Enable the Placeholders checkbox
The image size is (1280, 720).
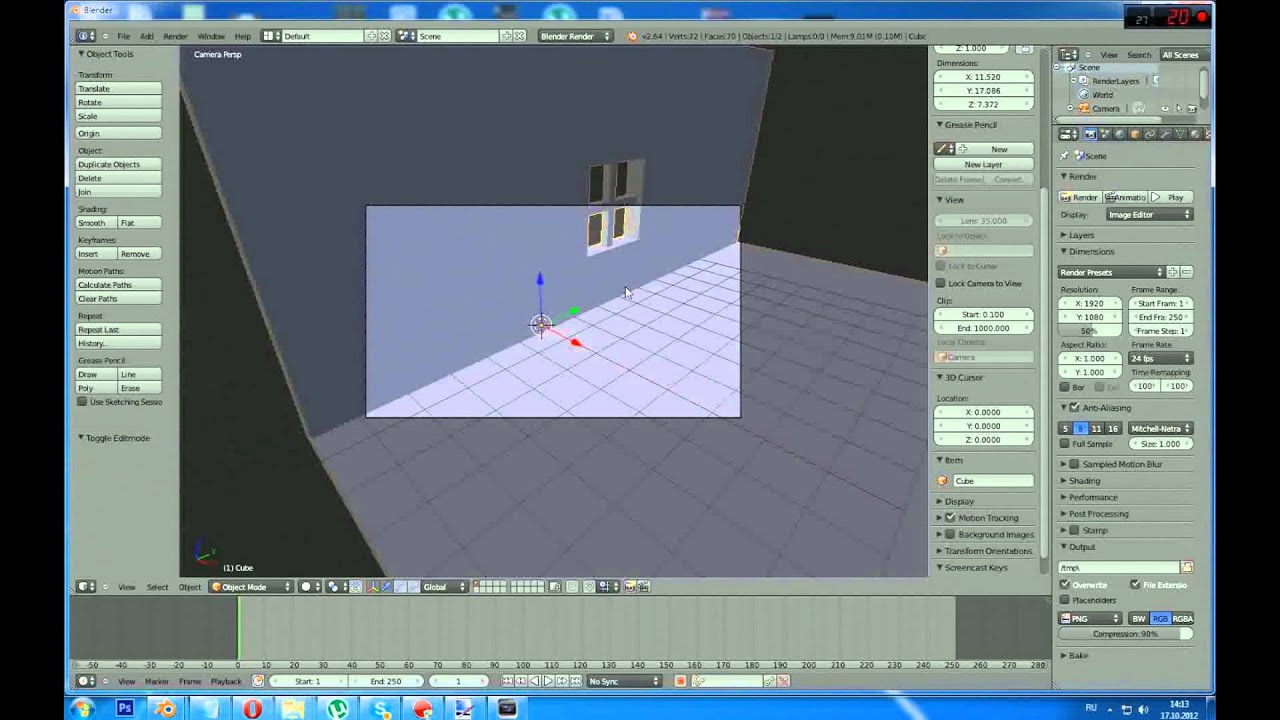(x=1065, y=600)
